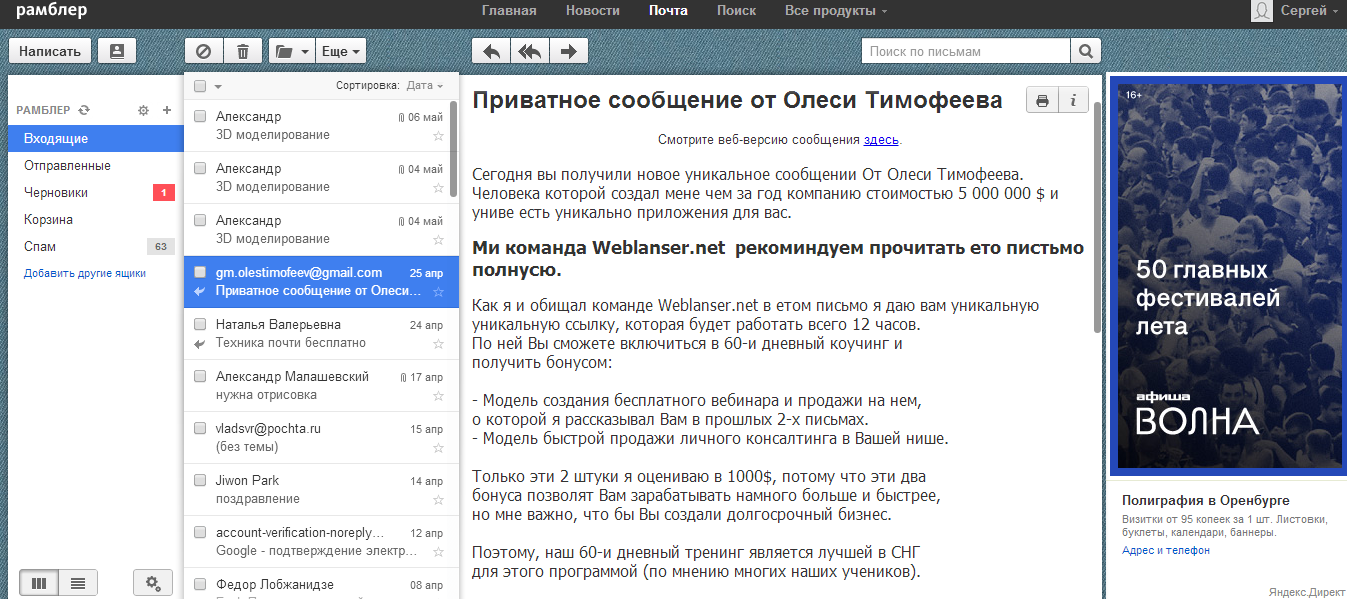Open the Спам folder
Viewport: 1347px width, 599px height.
40,246
